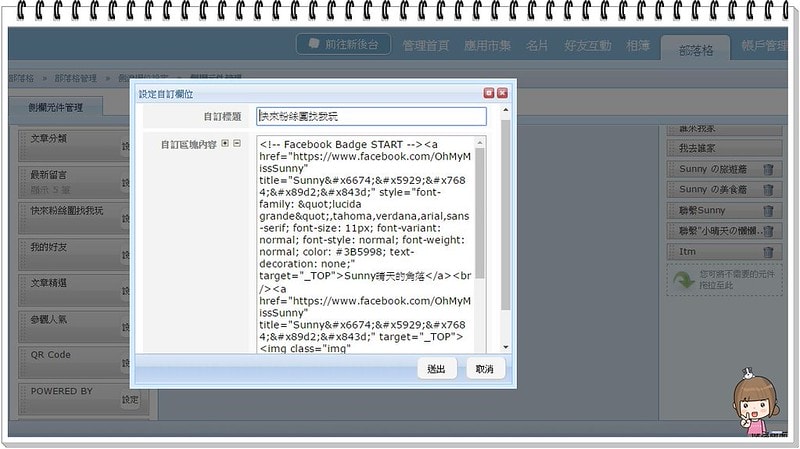Open the 部落格 tab
Viewport: 800px width, 449px height.
click(x=694, y=48)
